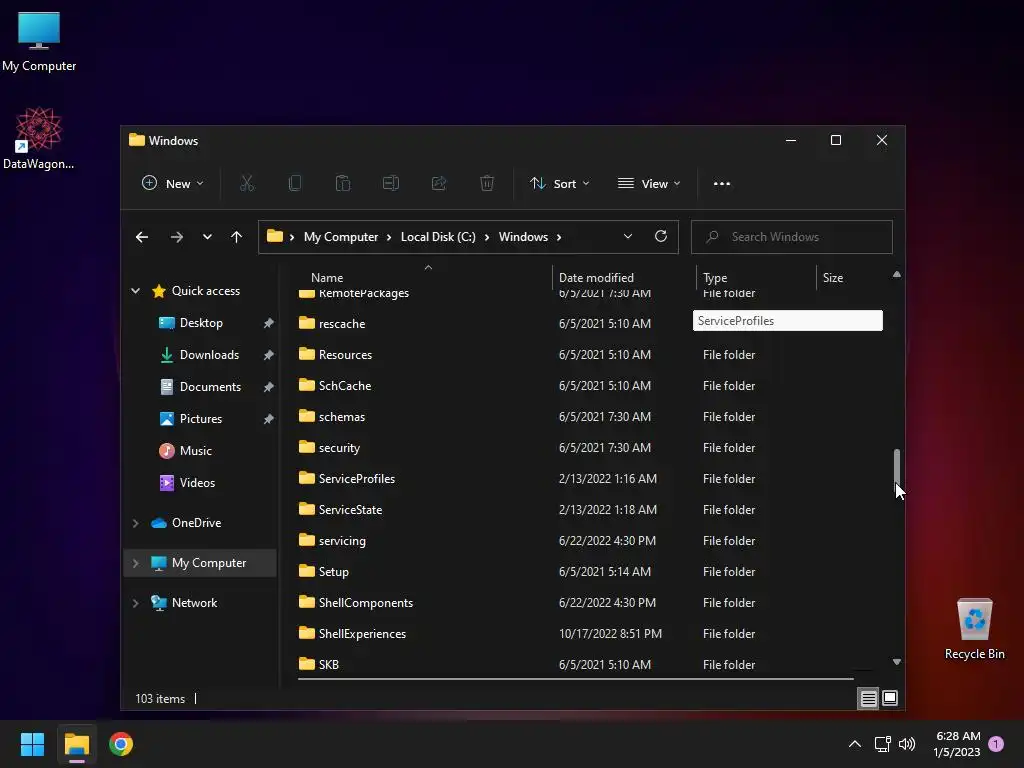Open Downloads in Quick access
1024x768 pixels.
click(x=209, y=355)
